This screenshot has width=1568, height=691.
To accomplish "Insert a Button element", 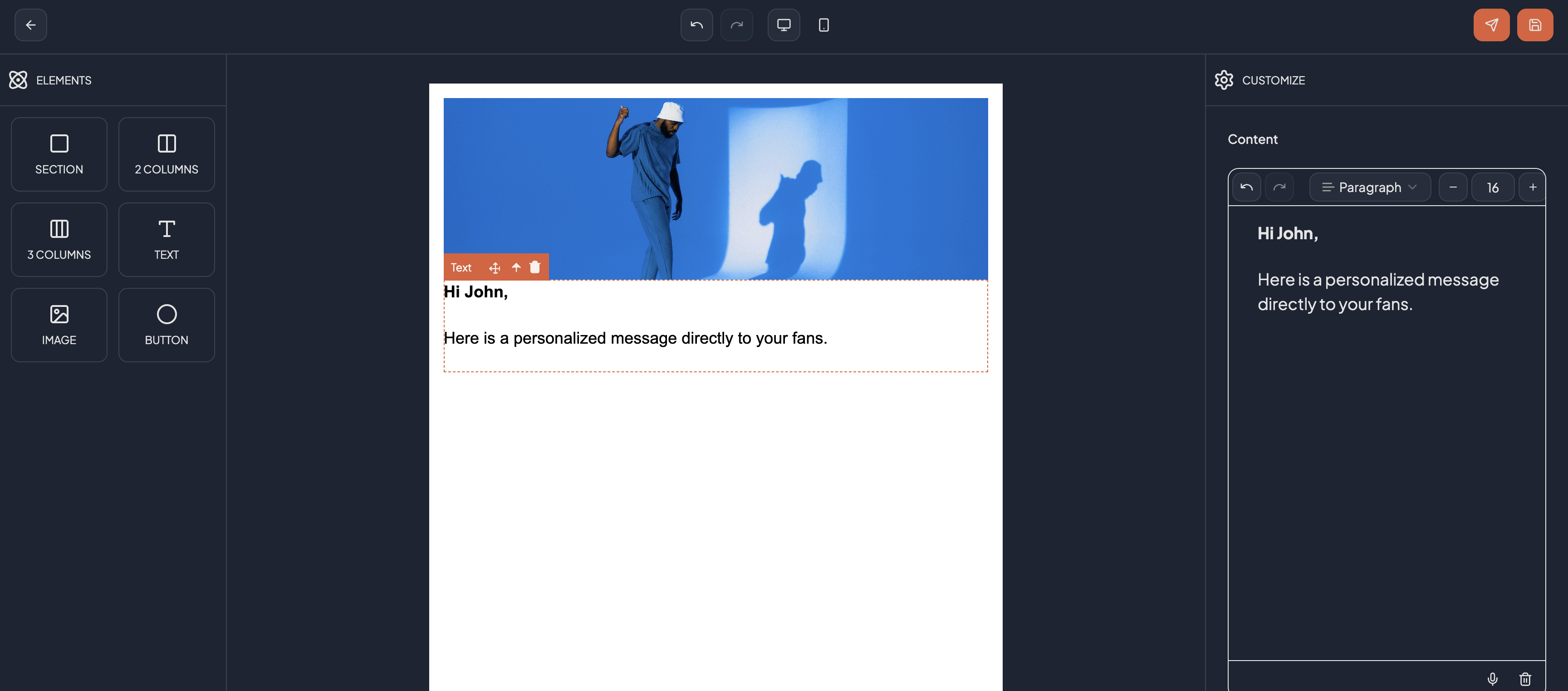I will tap(166, 325).
